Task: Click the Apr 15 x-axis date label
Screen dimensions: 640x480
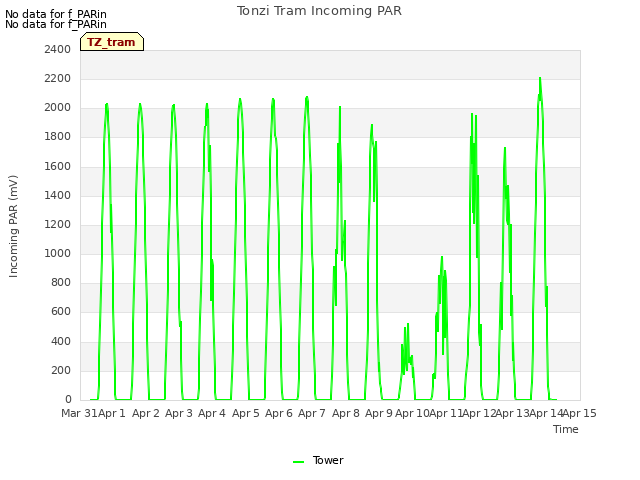Action: pyautogui.click(x=580, y=413)
